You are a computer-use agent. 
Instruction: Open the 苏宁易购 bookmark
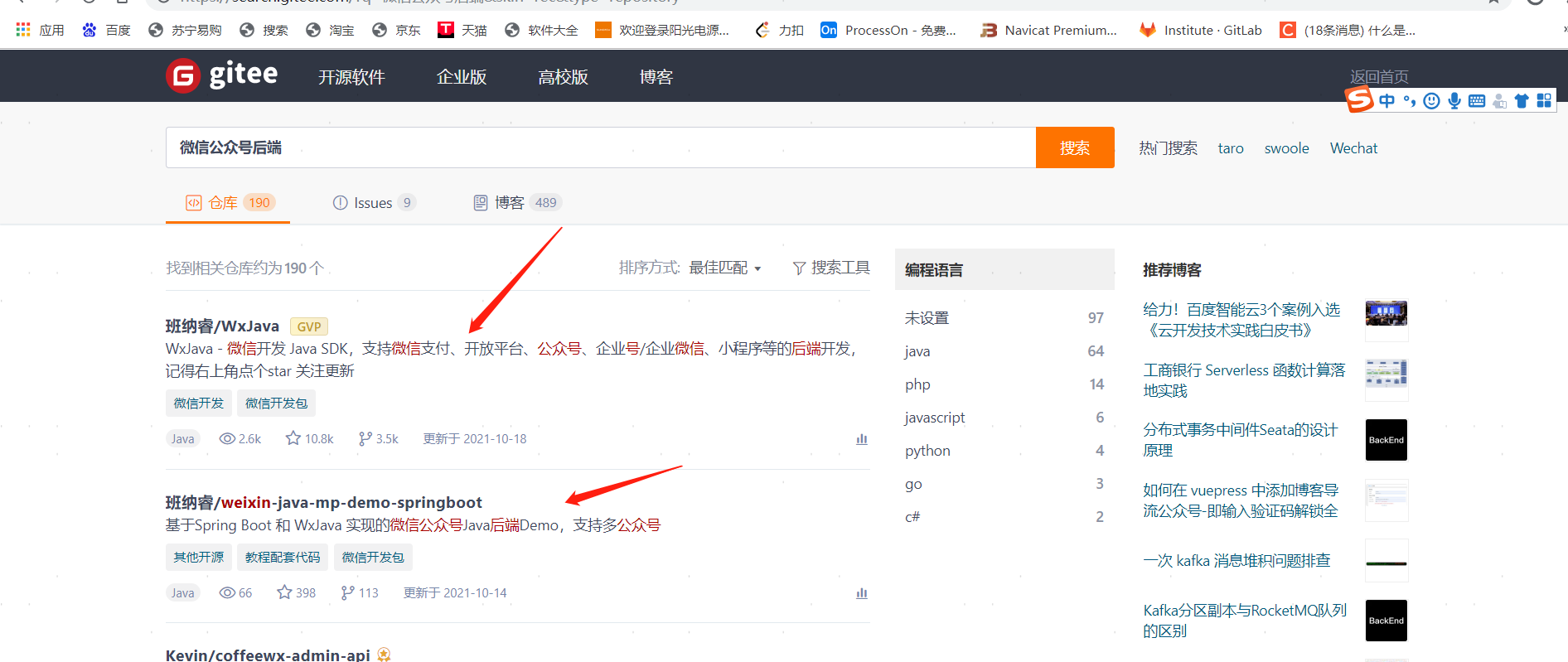[x=185, y=30]
